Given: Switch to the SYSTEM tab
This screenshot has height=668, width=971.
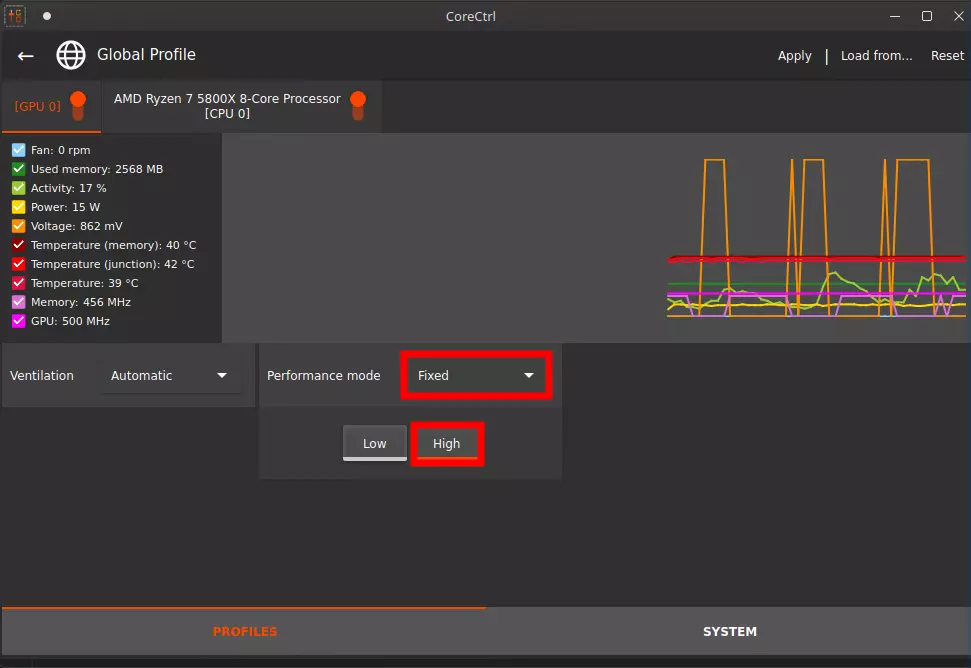Looking at the screenshot, I should 729,631.
